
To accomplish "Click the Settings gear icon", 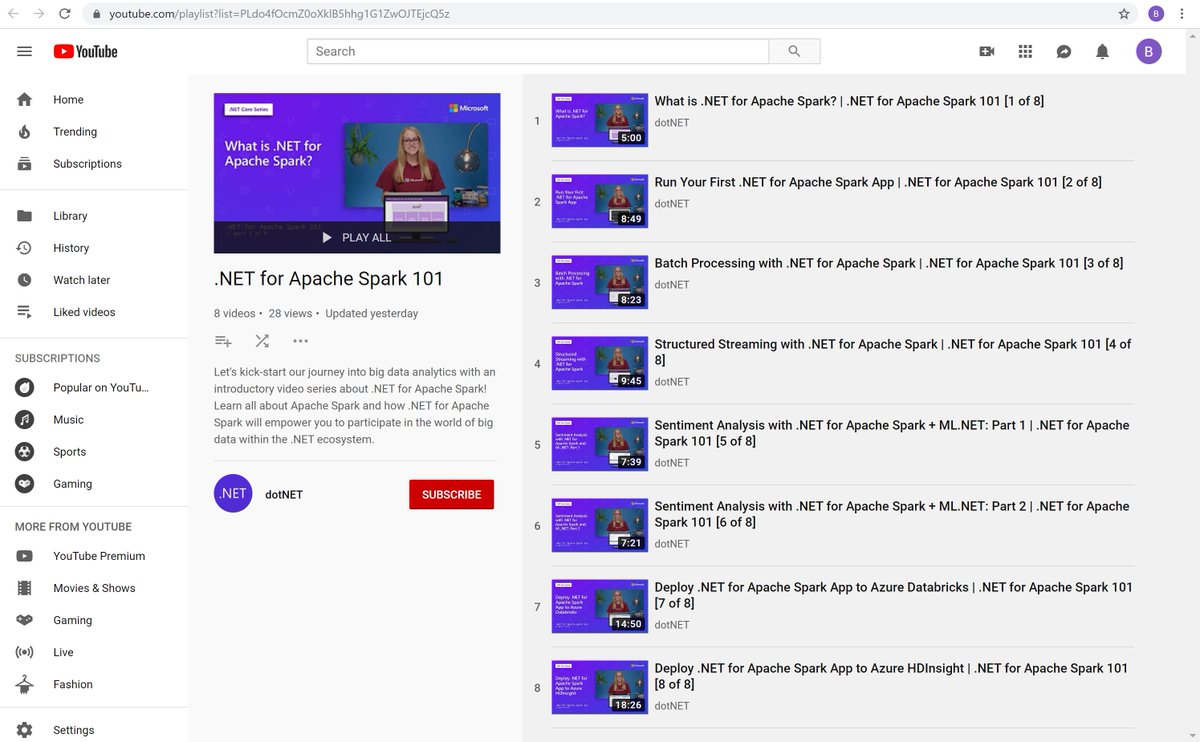I will tap(25, 730).
